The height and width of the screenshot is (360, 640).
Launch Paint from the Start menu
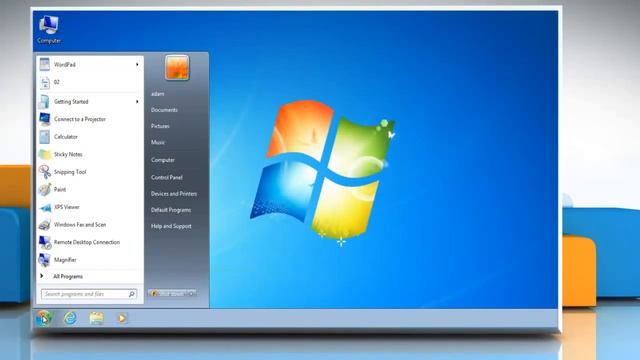coord(90,189)
